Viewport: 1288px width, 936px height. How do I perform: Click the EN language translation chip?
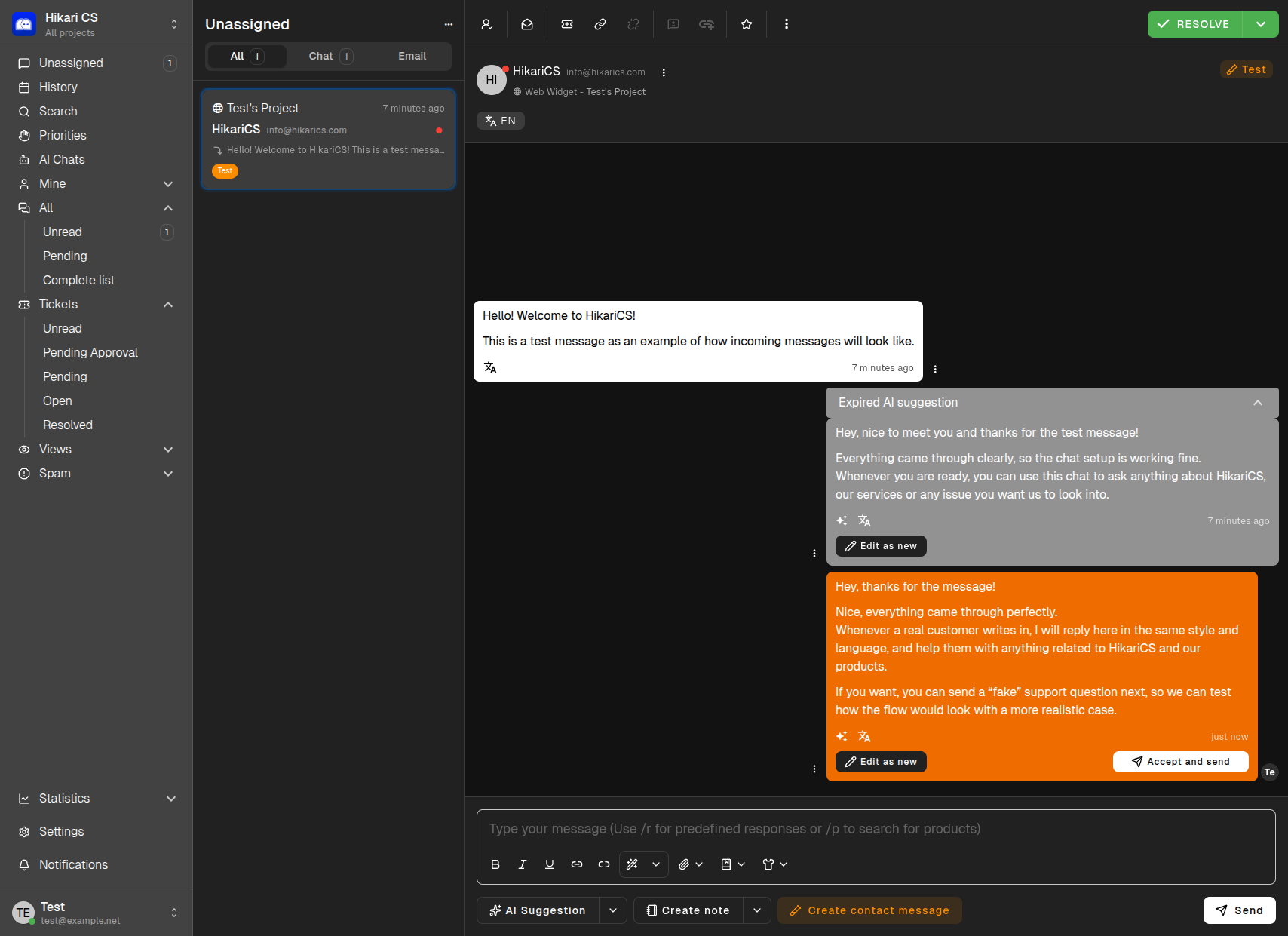click(x=501, y=121)
